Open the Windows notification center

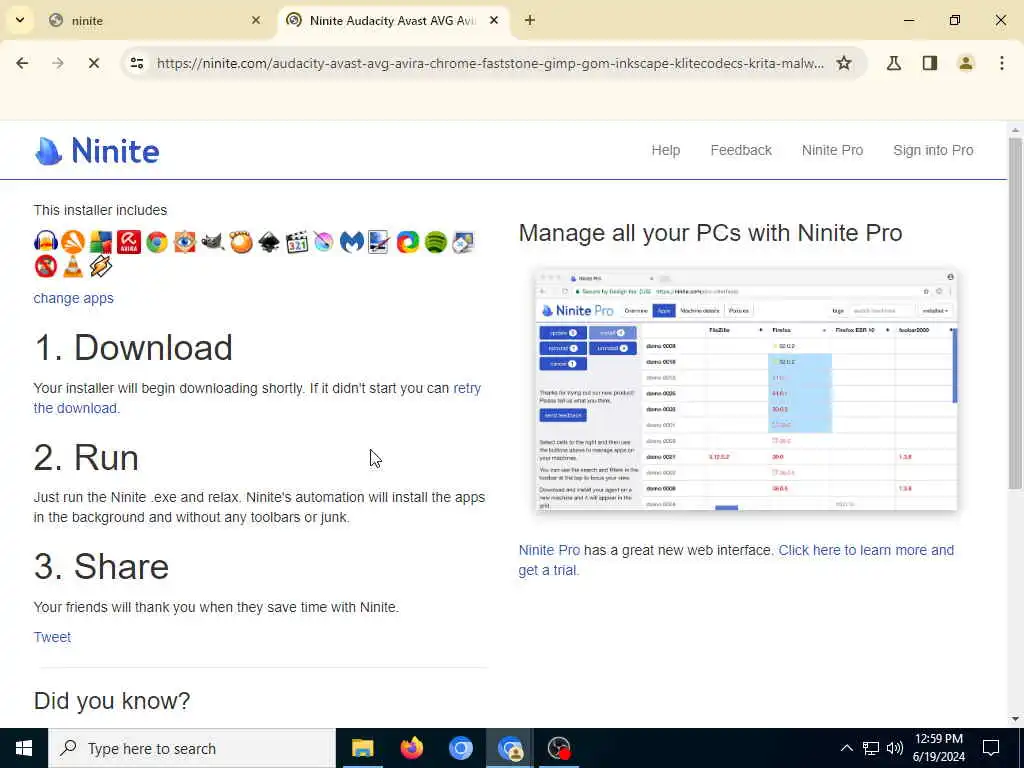coord(991,748)
